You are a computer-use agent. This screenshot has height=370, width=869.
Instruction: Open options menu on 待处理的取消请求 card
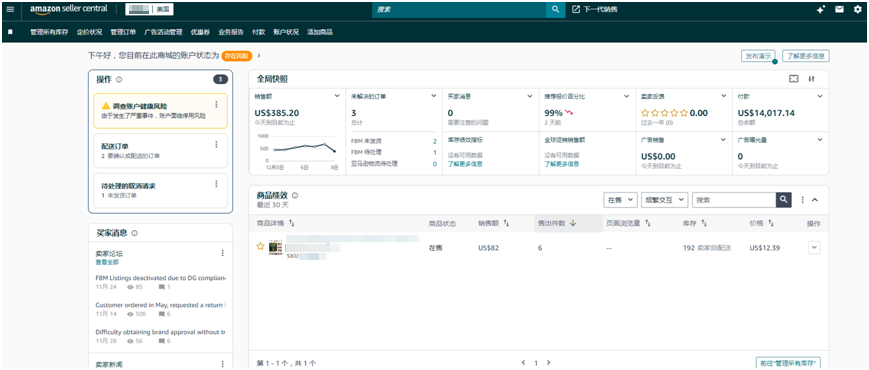216,184
